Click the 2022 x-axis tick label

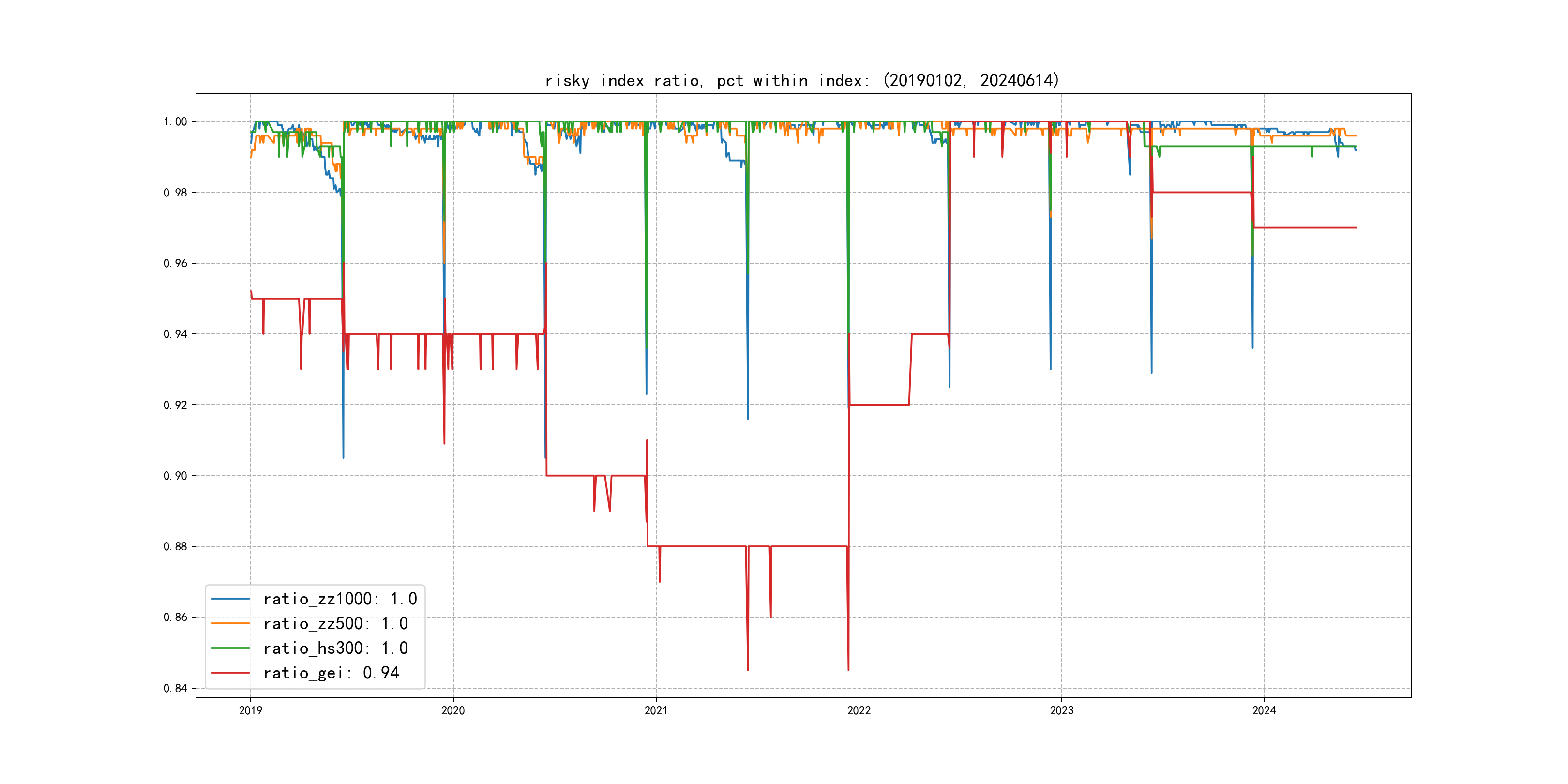pos(859,710)
